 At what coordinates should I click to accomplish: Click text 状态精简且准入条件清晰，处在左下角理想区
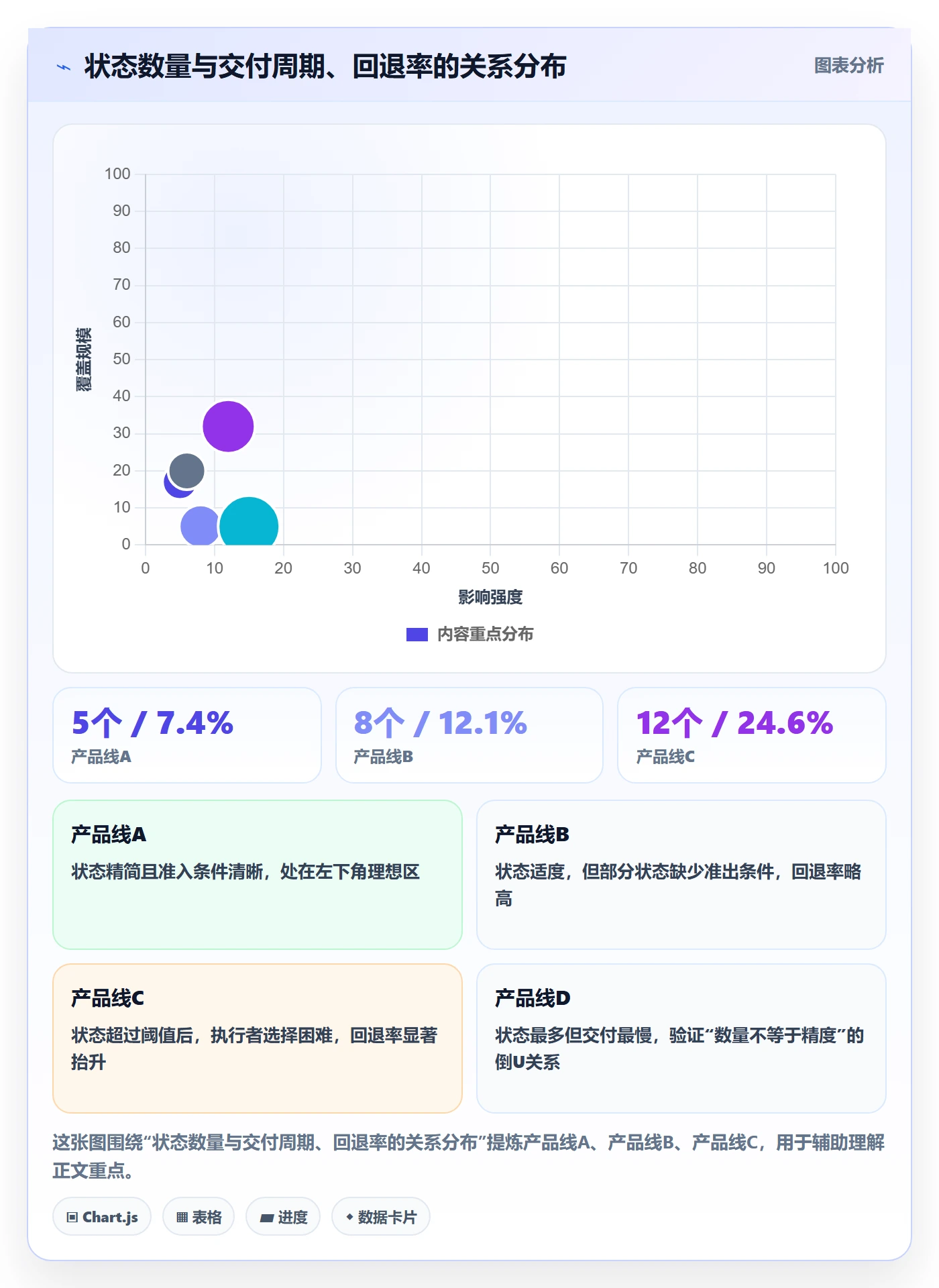click(x=245, y=871)
